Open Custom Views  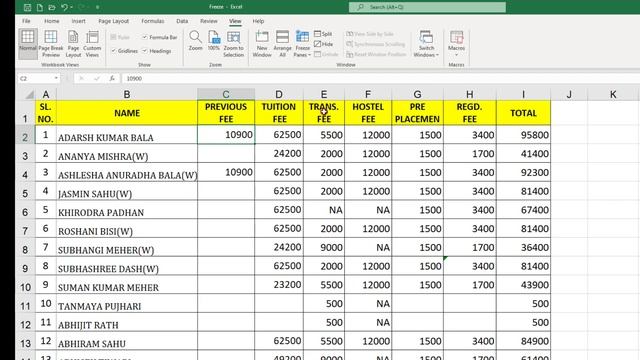click(92, 43)
